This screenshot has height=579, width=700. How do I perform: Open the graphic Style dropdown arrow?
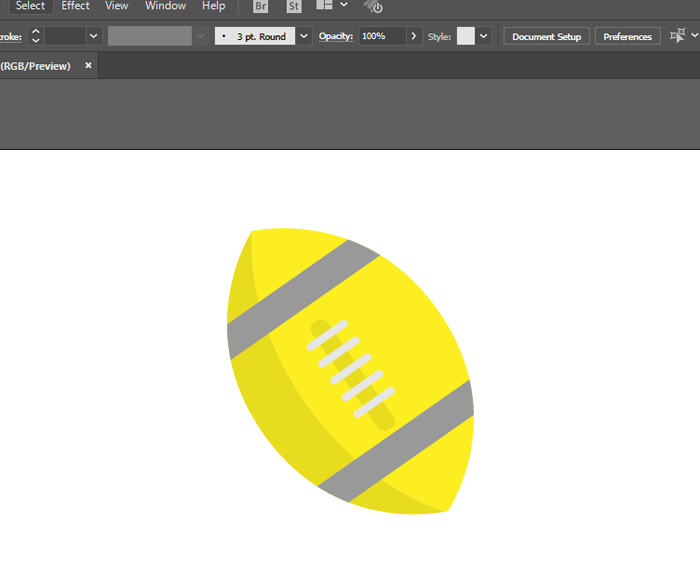coord(484,36)
